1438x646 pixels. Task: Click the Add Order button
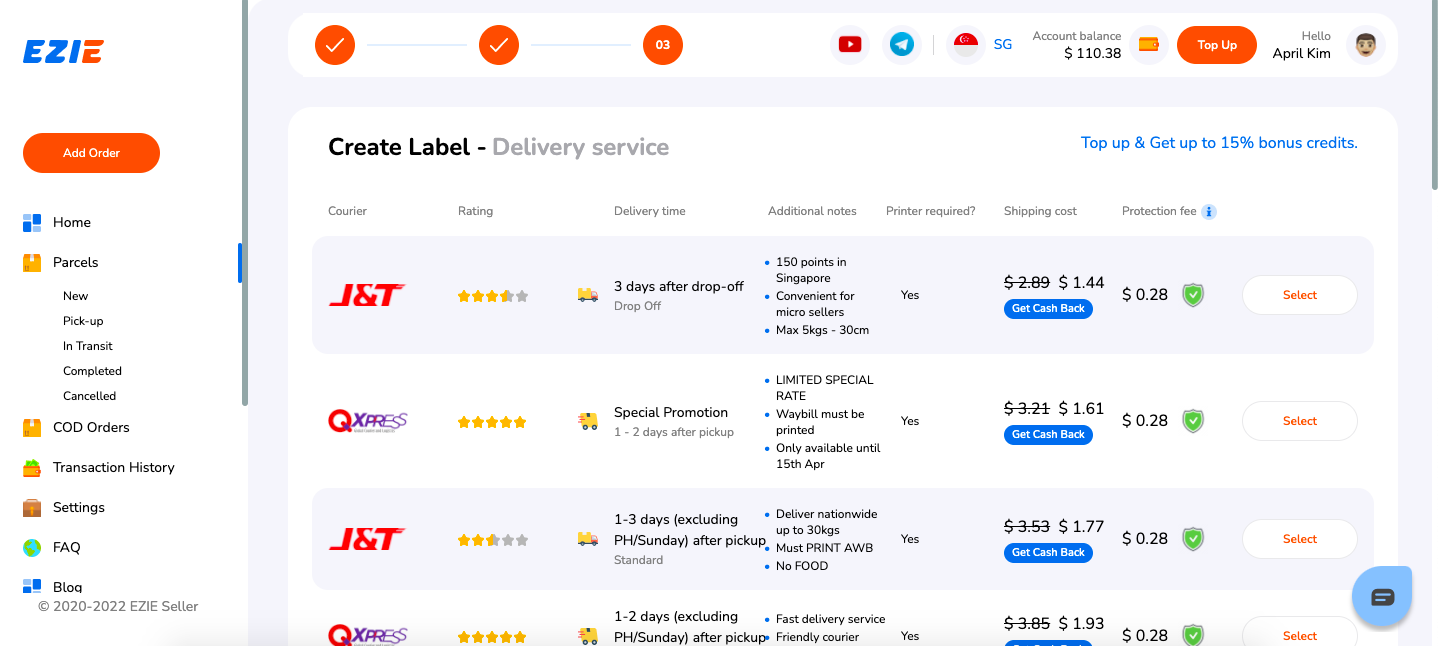[x=91, y=153]
